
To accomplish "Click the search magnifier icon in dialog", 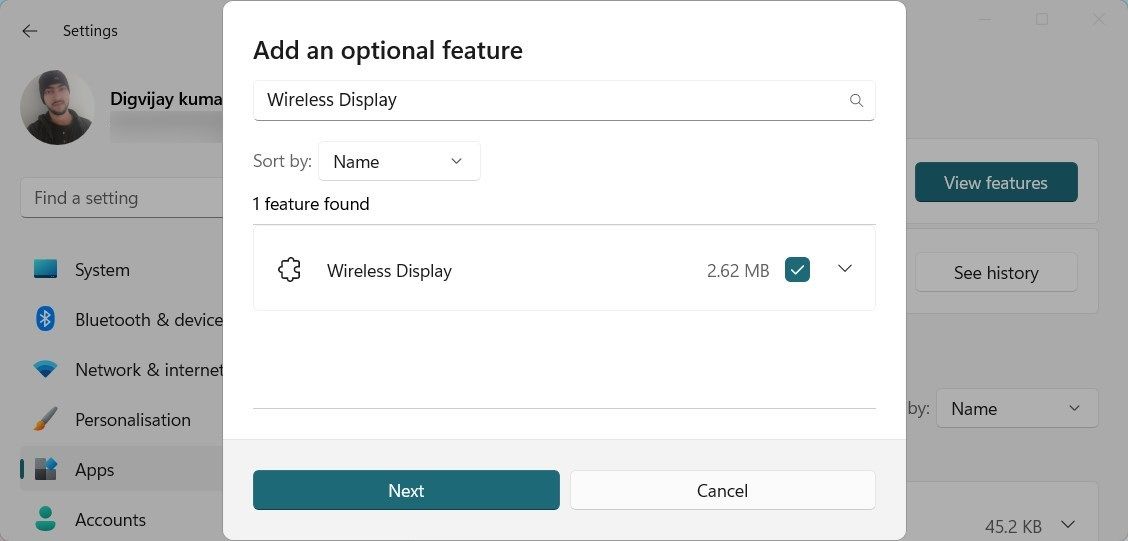I will click(856, 100).
